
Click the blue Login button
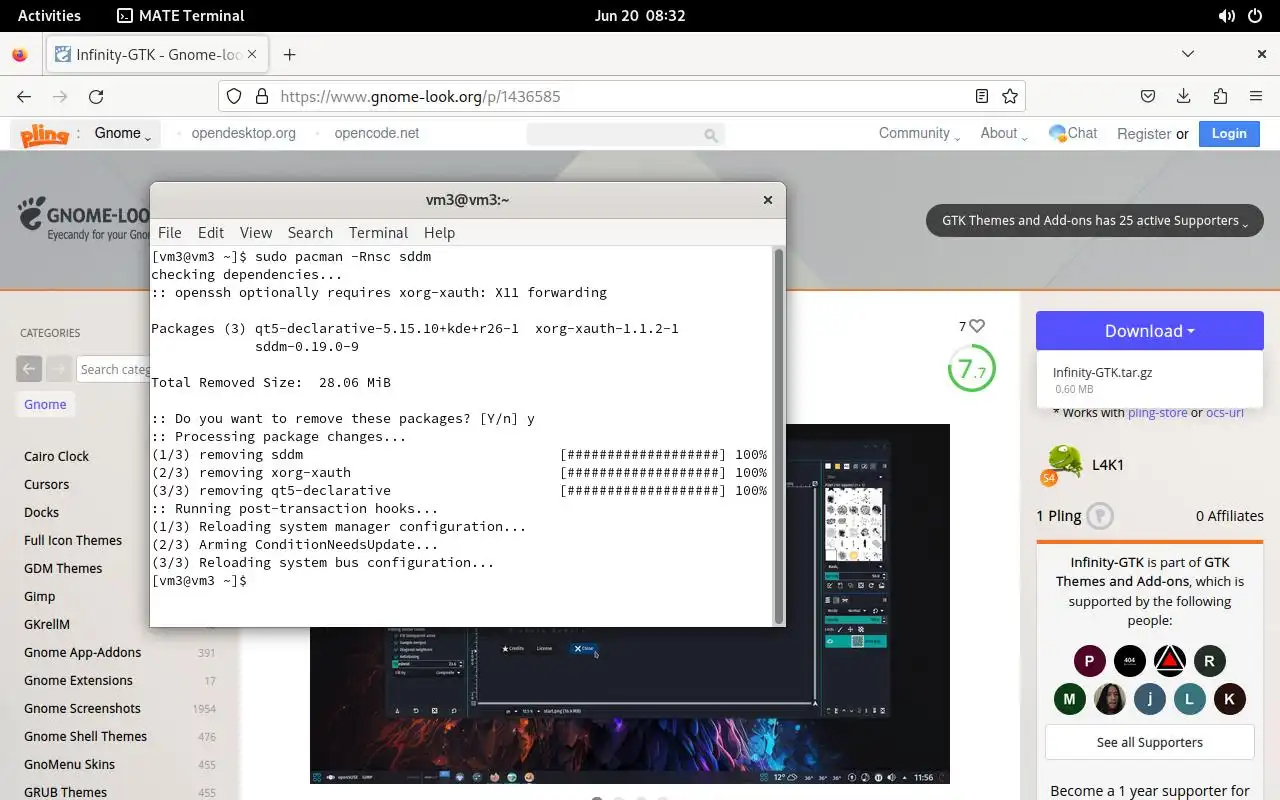pyautogui.click(x=1229, y=133)
